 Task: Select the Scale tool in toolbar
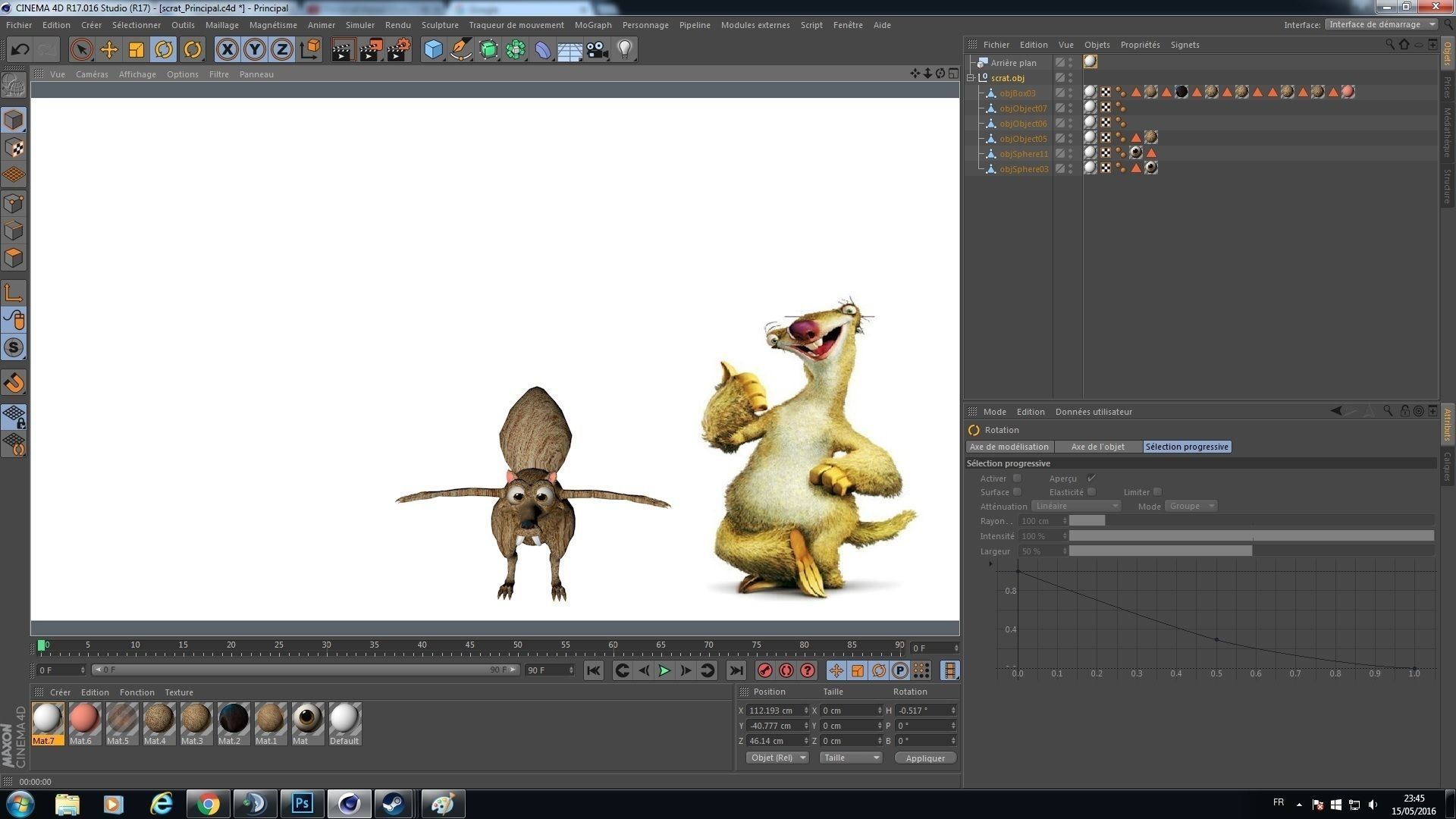pyautogui.click(x=136, y=50)
